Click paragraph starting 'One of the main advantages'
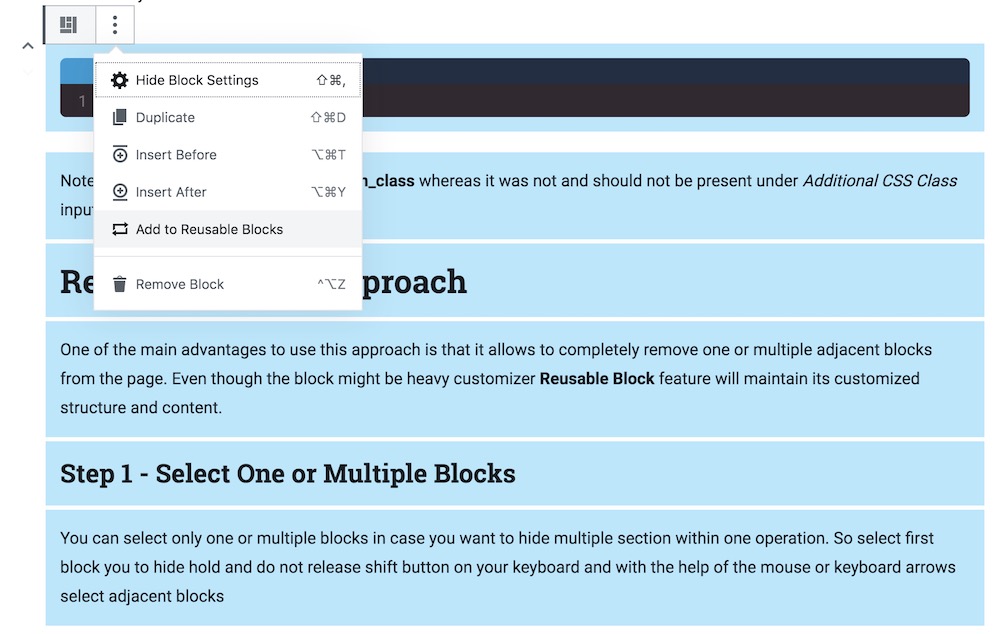The height and width of the screenshot is (634, 1000). [515, 379]
